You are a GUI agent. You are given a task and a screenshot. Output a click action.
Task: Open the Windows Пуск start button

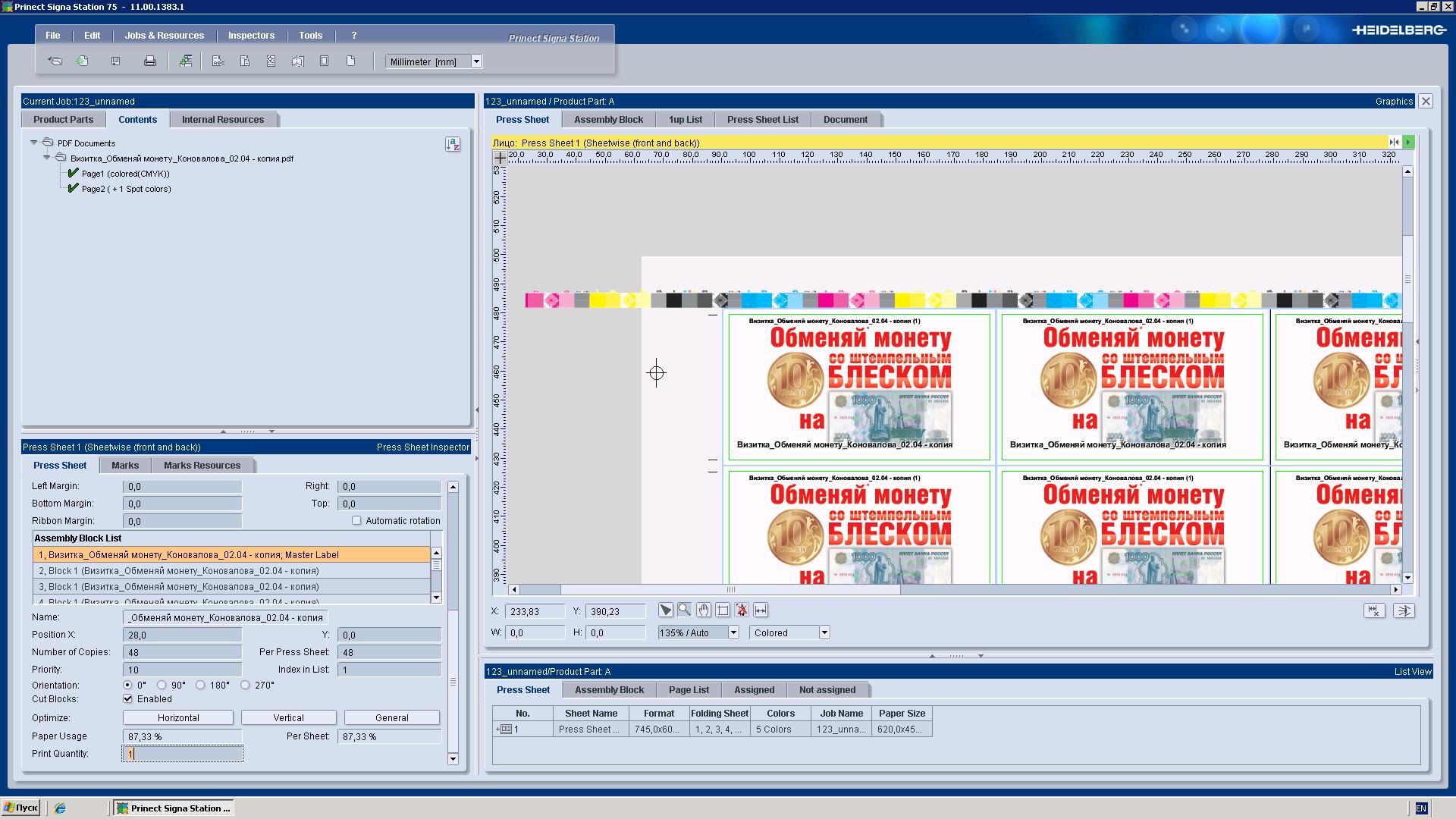[20, 808]
